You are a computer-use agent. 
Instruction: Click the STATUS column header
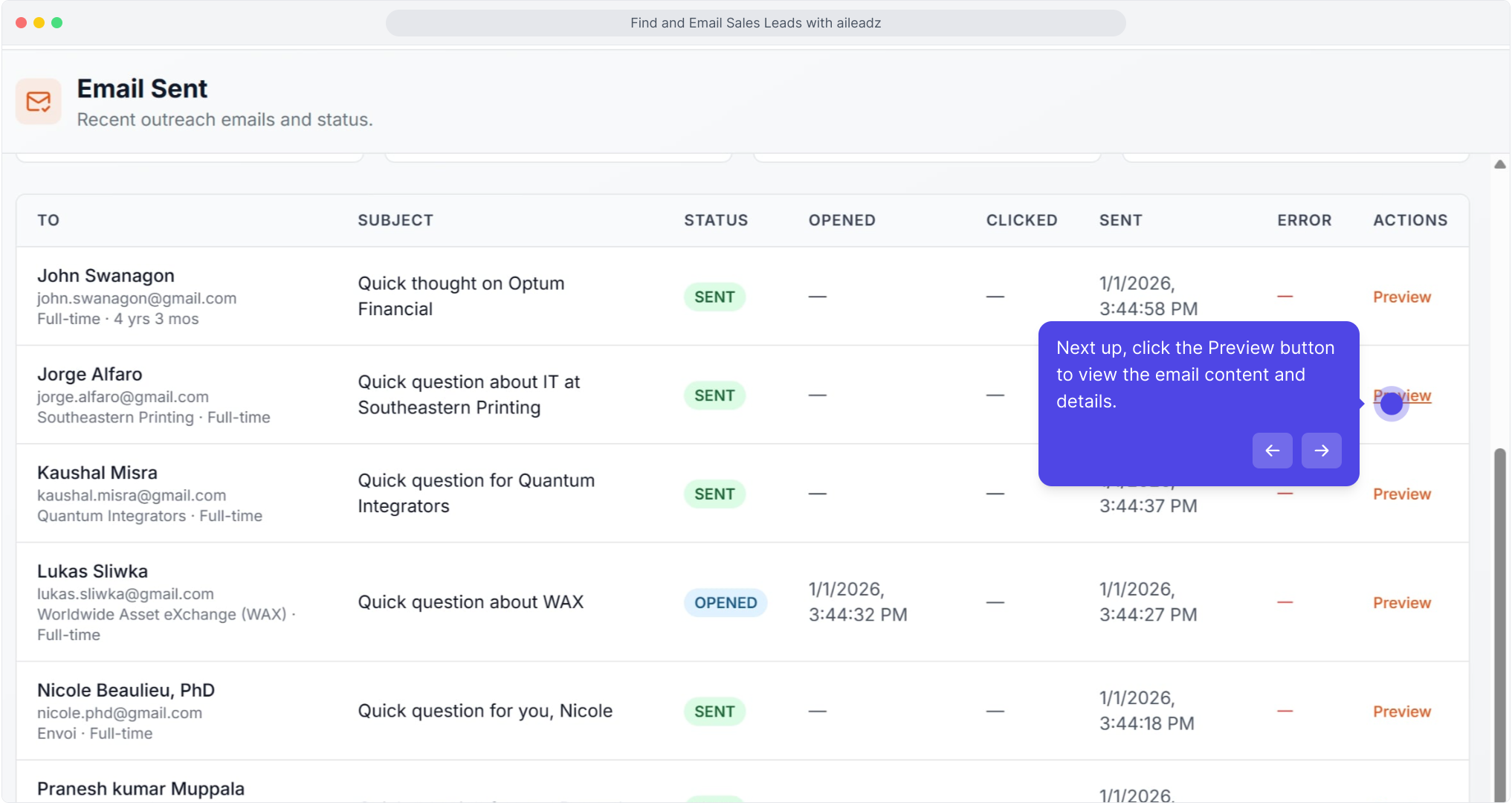(715, 220)
